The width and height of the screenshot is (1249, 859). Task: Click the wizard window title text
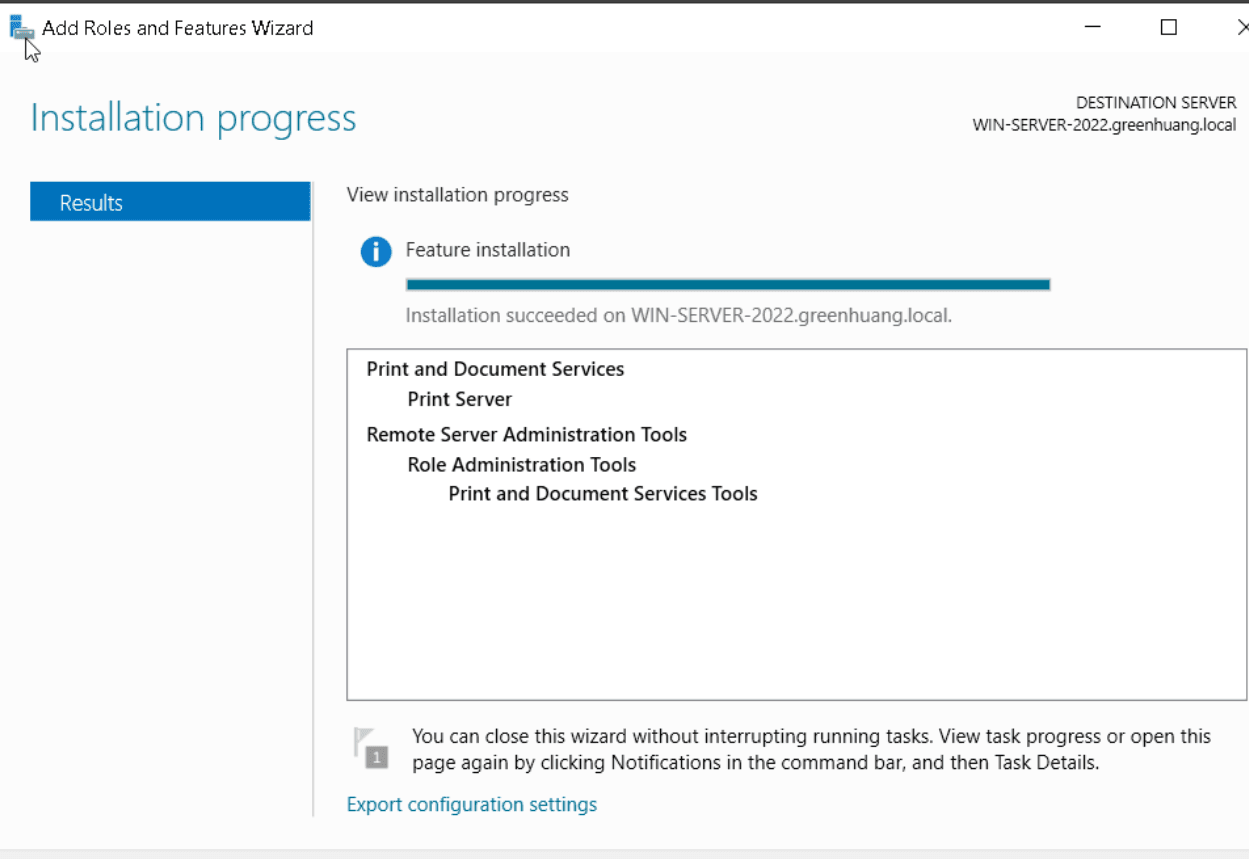[178, 28]
